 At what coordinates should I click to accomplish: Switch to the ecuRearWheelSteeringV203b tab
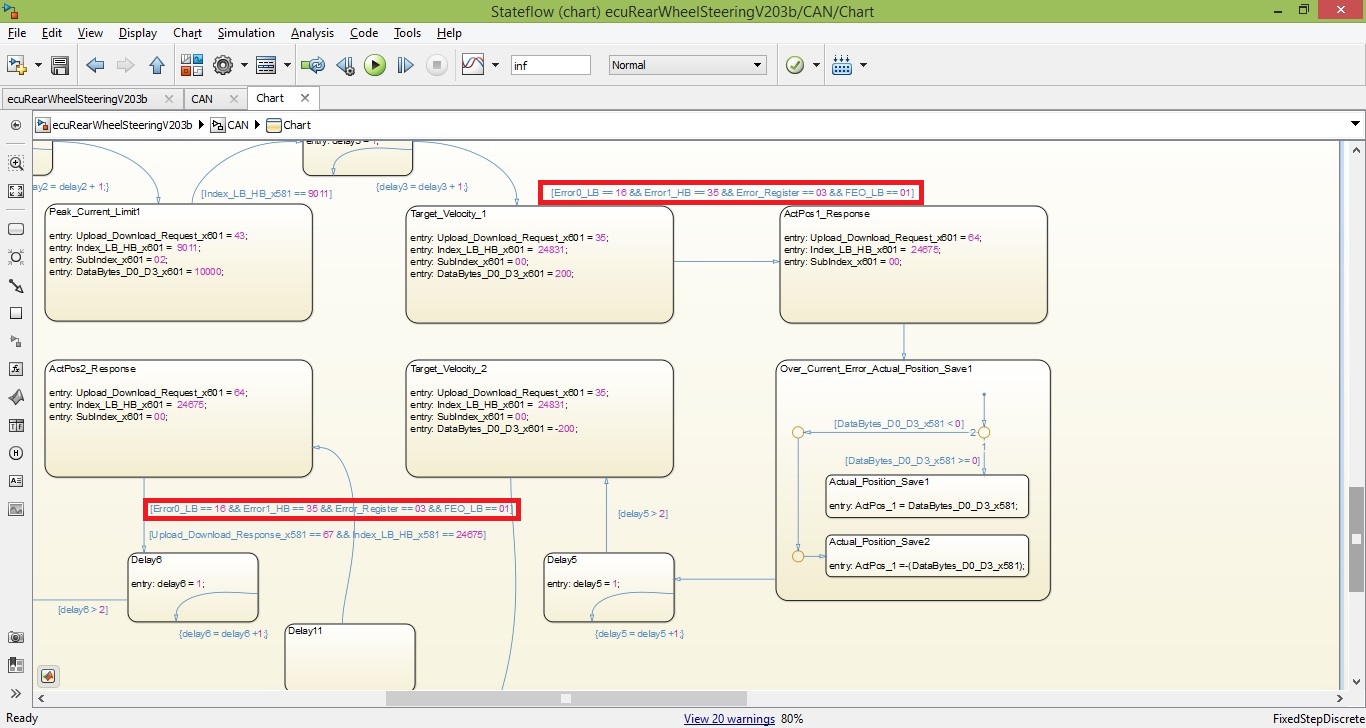click(x=77, y=99)
